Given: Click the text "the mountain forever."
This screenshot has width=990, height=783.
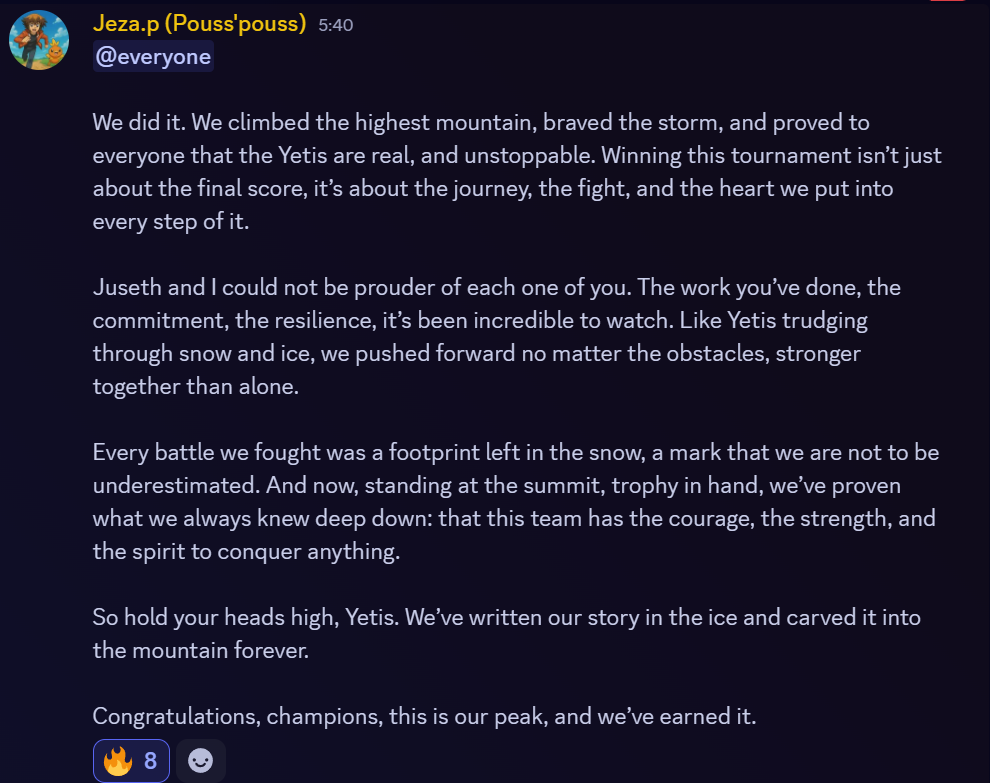Looking at the screenshot, I should pyautogui.click(x=201, y=650).
